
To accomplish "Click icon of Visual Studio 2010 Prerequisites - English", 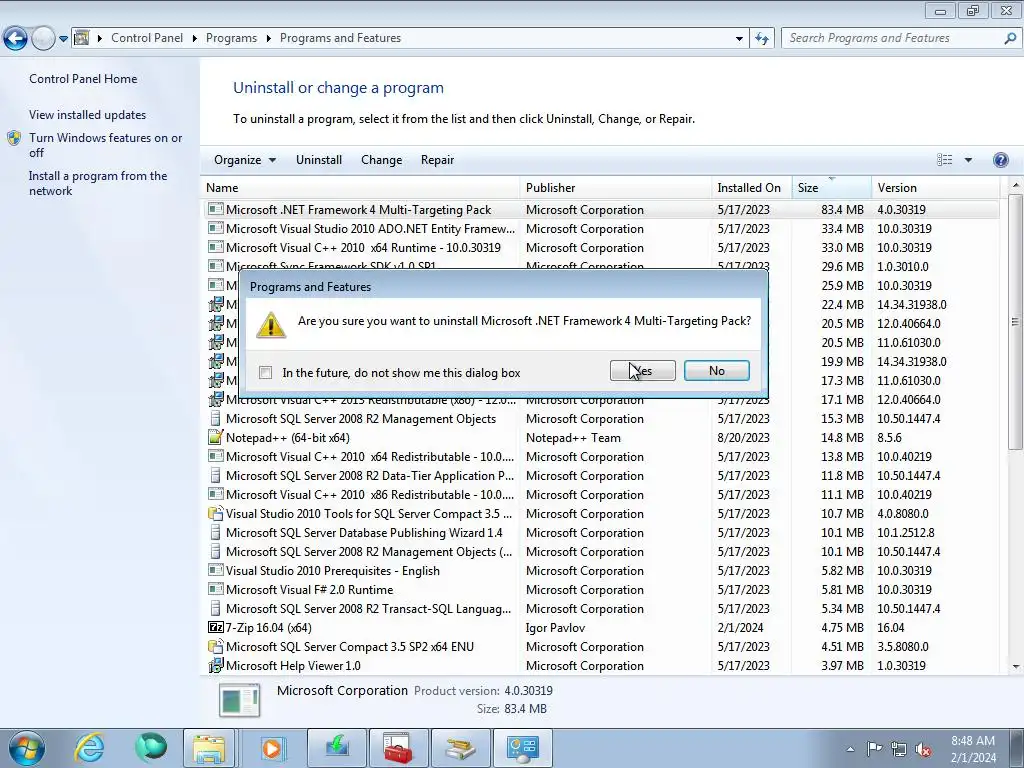I will [x=216, y=570].
